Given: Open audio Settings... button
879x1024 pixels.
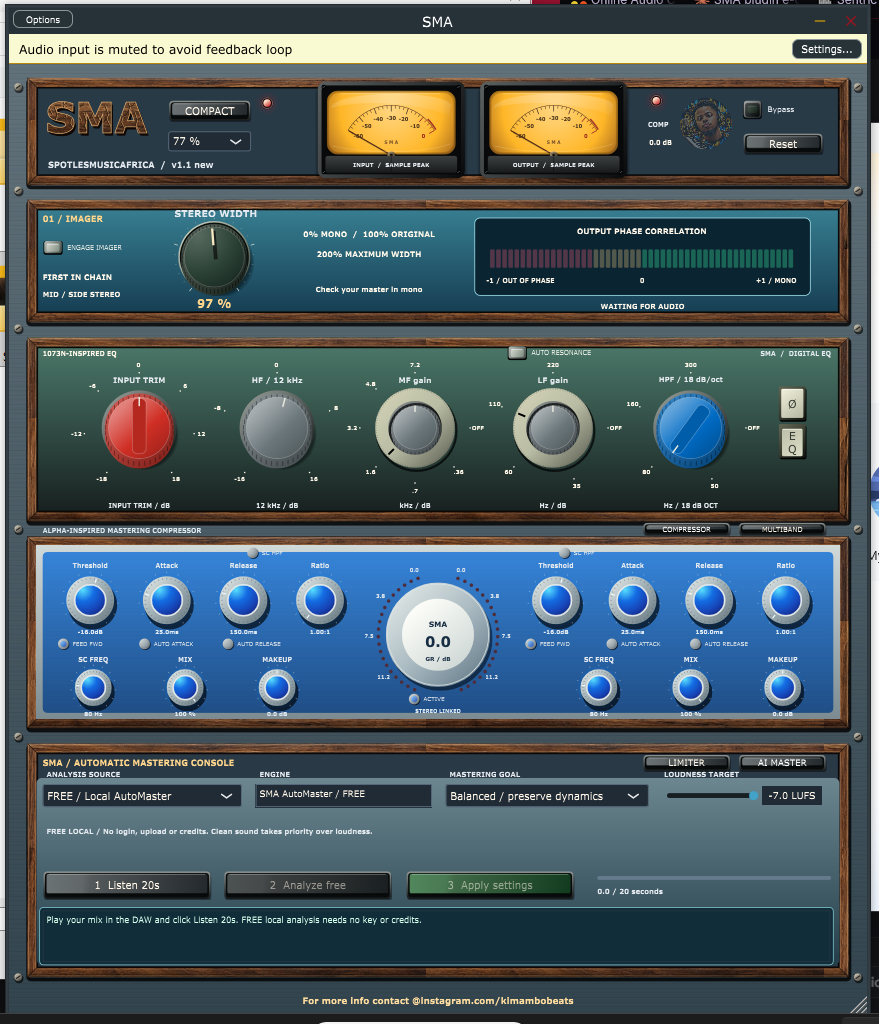Looking at the screenshot, I should [x=826, y=49].
